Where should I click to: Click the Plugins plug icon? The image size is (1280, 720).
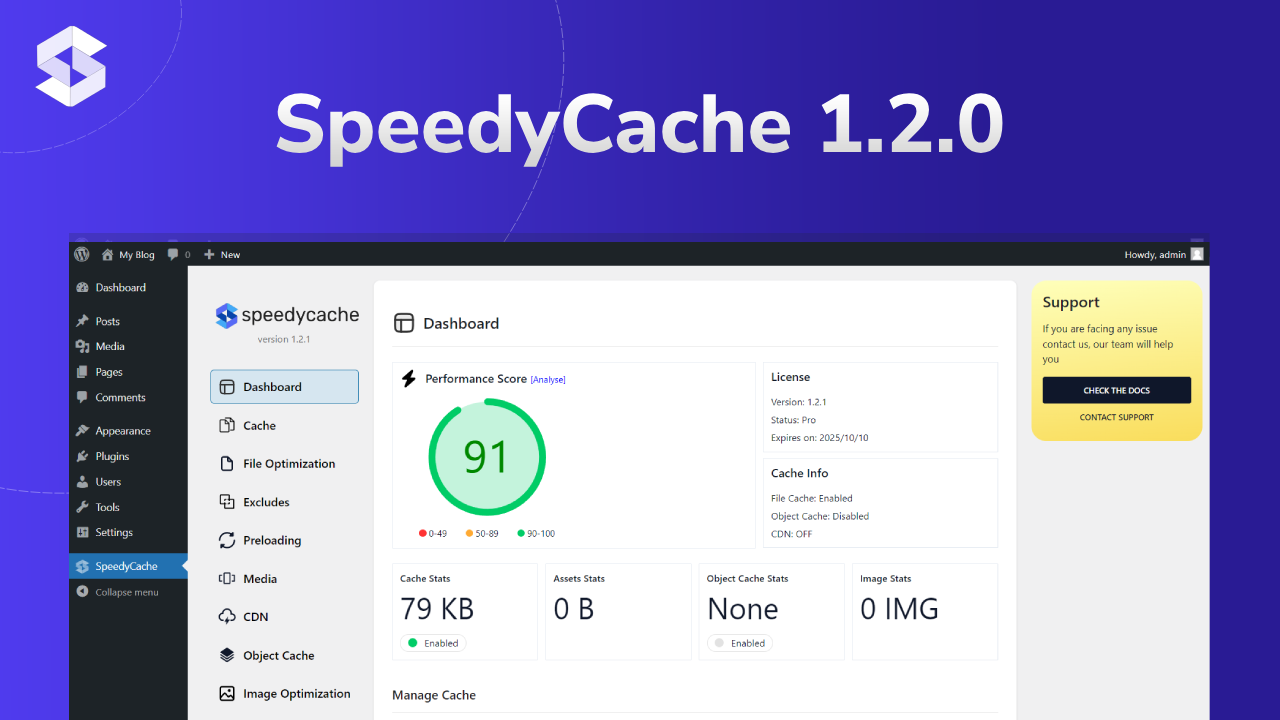(82, 456)
